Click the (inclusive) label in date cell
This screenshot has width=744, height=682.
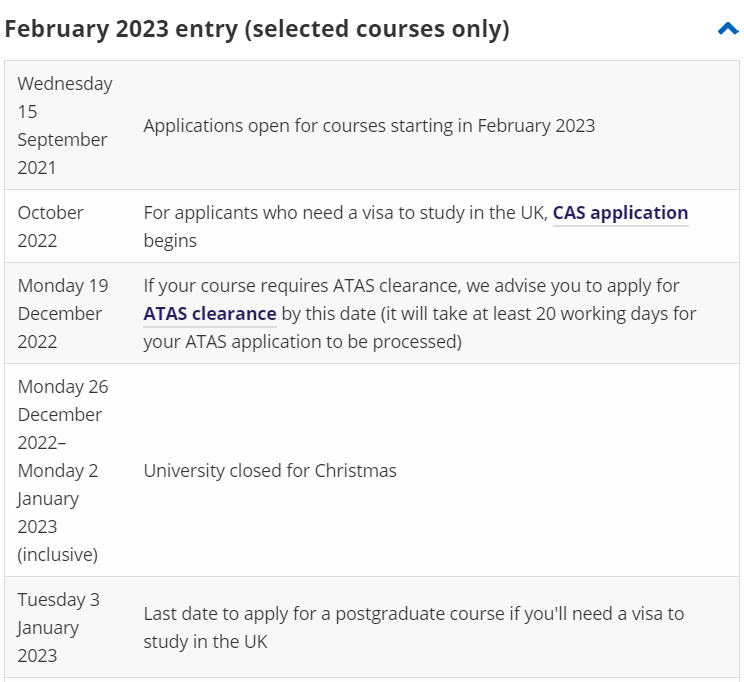point(57,554)
